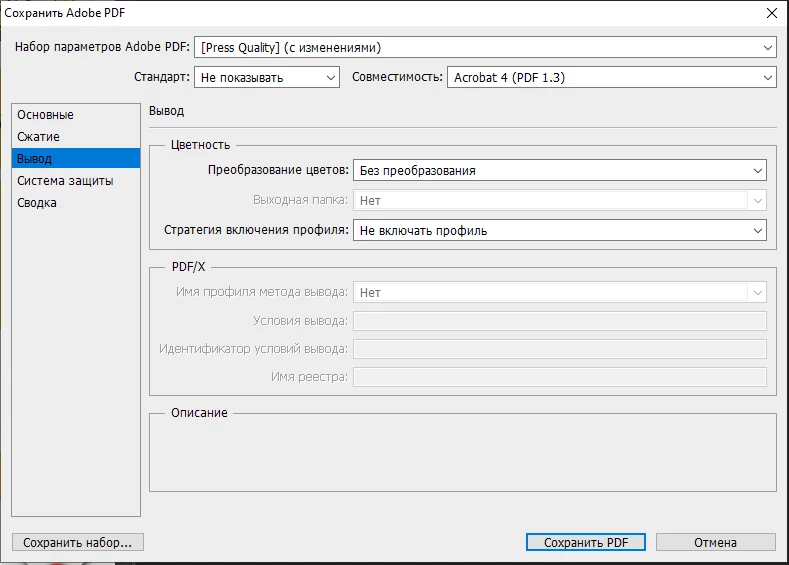Open the Adobe PDF preset dropdown

click(x=485, y=47)
